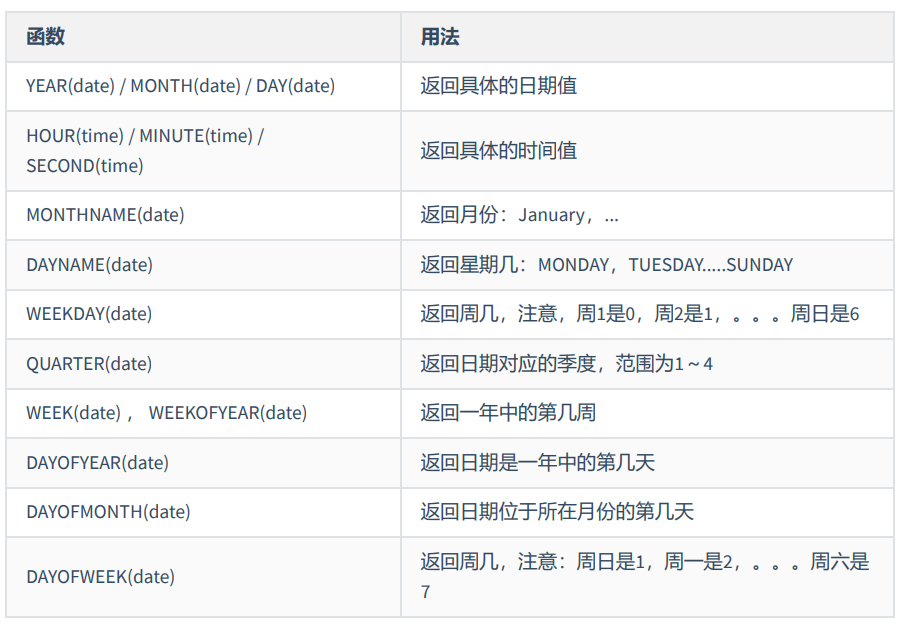Select the DAYOFWEEK(date) function cell
Screen dimensions: 900x627
click(100, 577)
